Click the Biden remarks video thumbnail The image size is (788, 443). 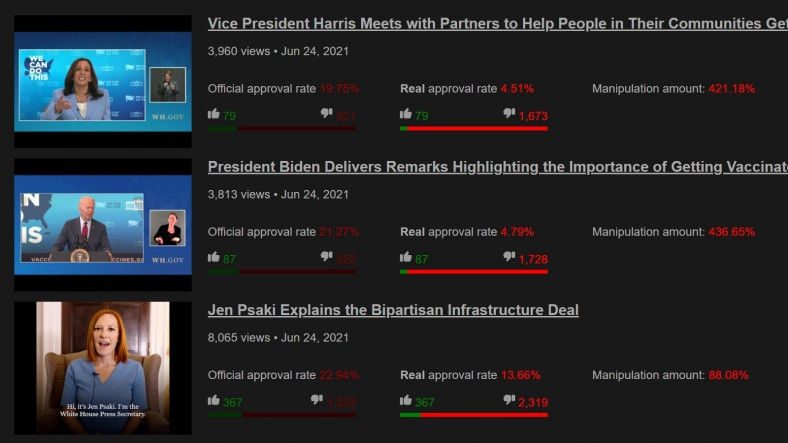tap(103, 224)
